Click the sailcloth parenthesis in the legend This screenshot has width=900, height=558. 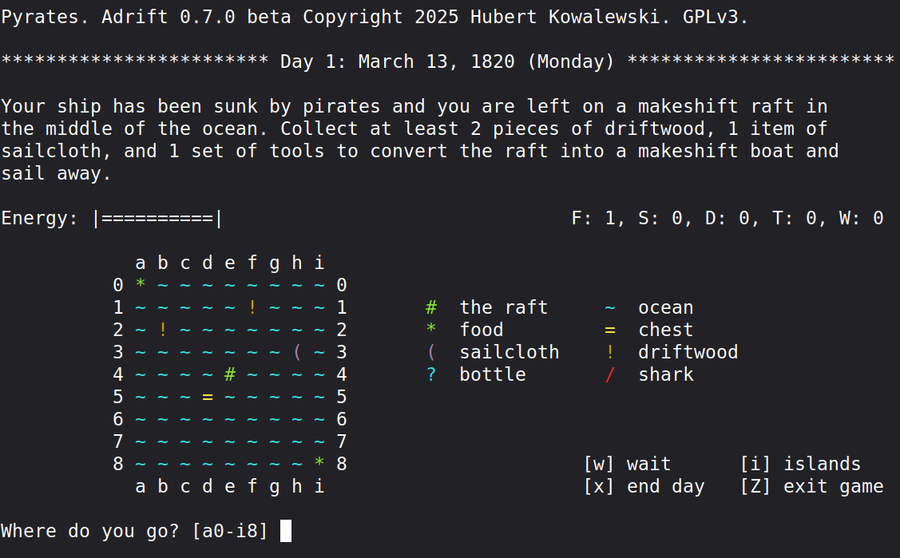pos(431,352)
